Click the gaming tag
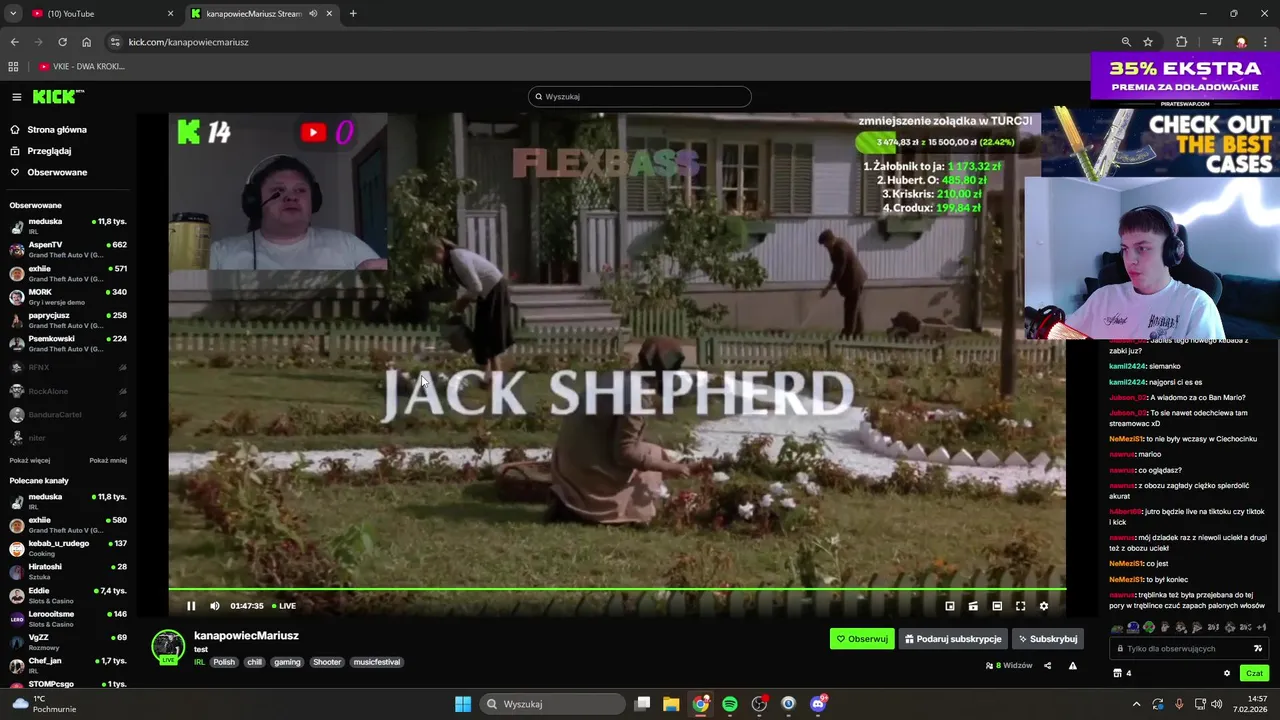1280x720 pixels. coord(287,662)
